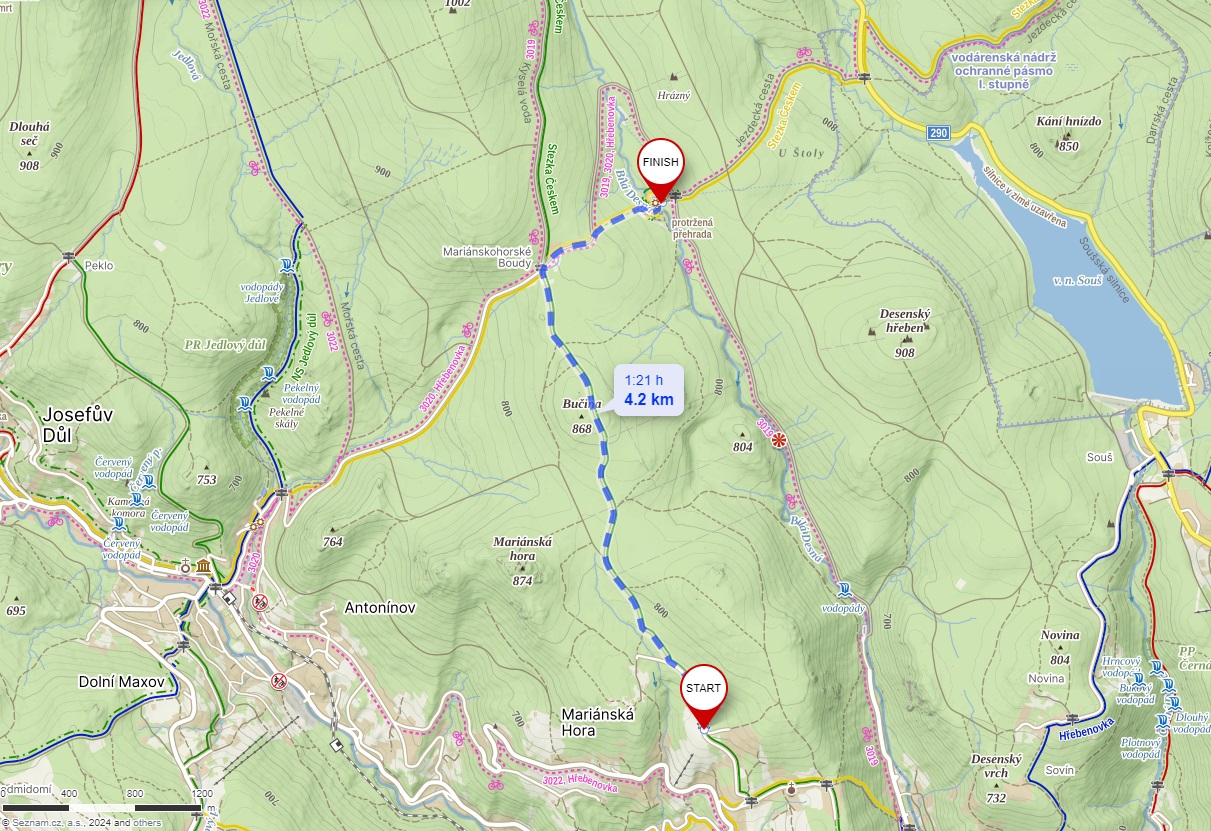The height and width of the screenshot is (831, 1211).
Task: Click the Mariánskohorské Boudy place label
Action: [x=488, y=259]
